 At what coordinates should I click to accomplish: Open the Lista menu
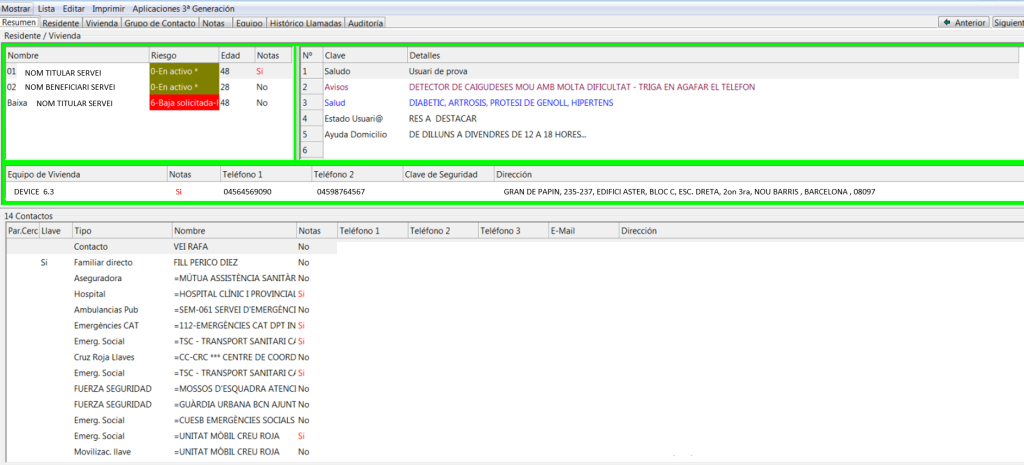pyautogui.click(x=46, y=8)
